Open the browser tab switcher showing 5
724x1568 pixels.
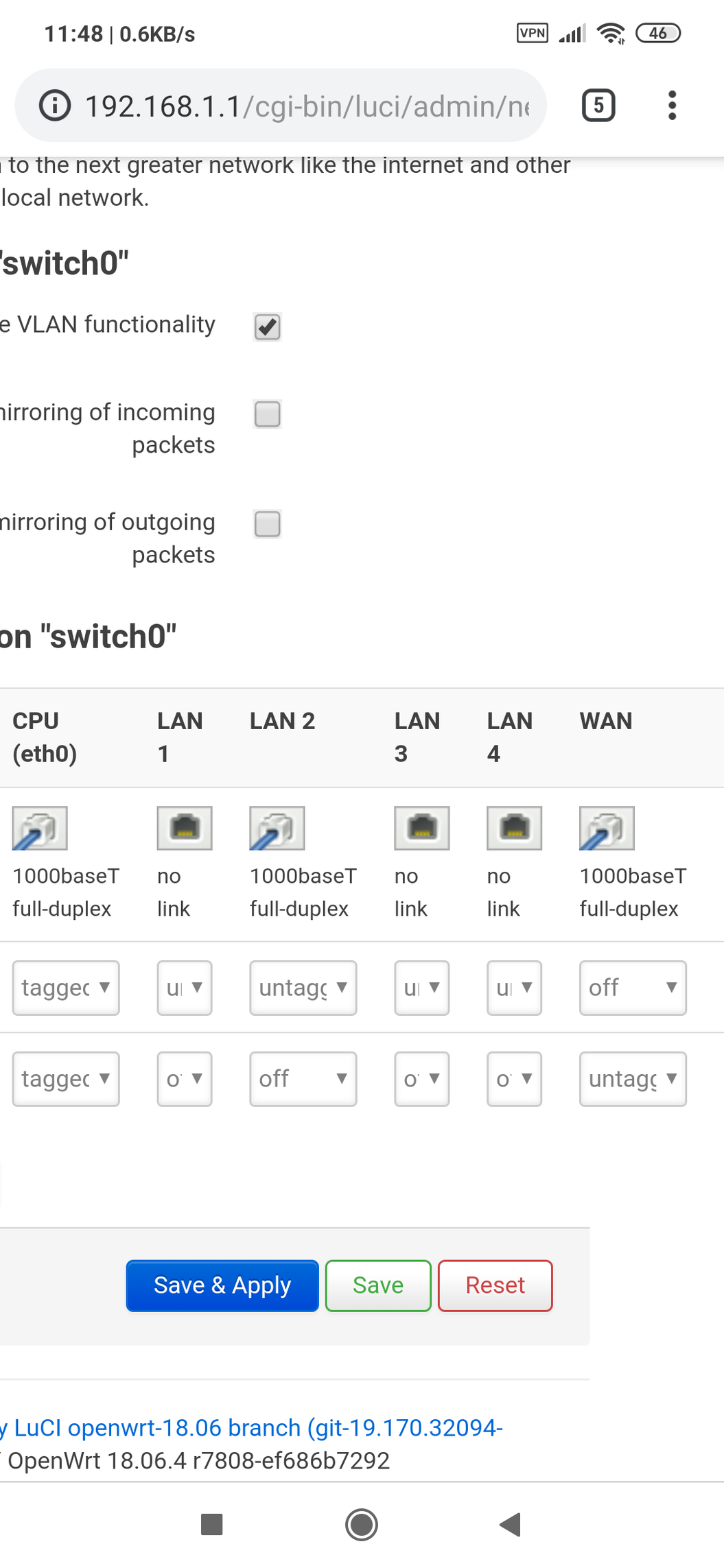[x=598, y=106]
